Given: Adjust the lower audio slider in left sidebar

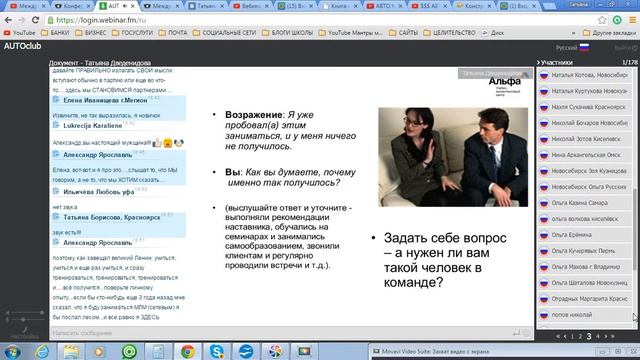Looking at the screenshot, I should (24, 320).
